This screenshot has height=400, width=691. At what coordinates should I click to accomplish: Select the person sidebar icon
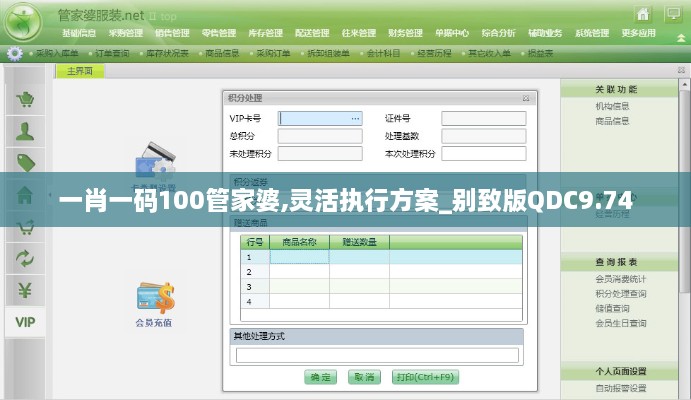coord(25,131)
